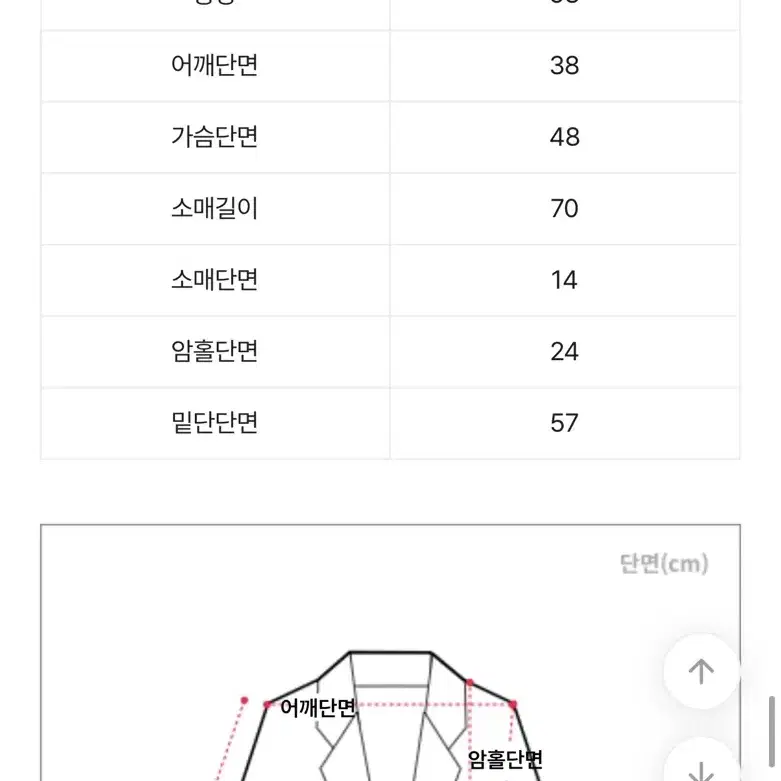
Task: Click the 어깨단면 label on the diagram
Action: [318, 707]
